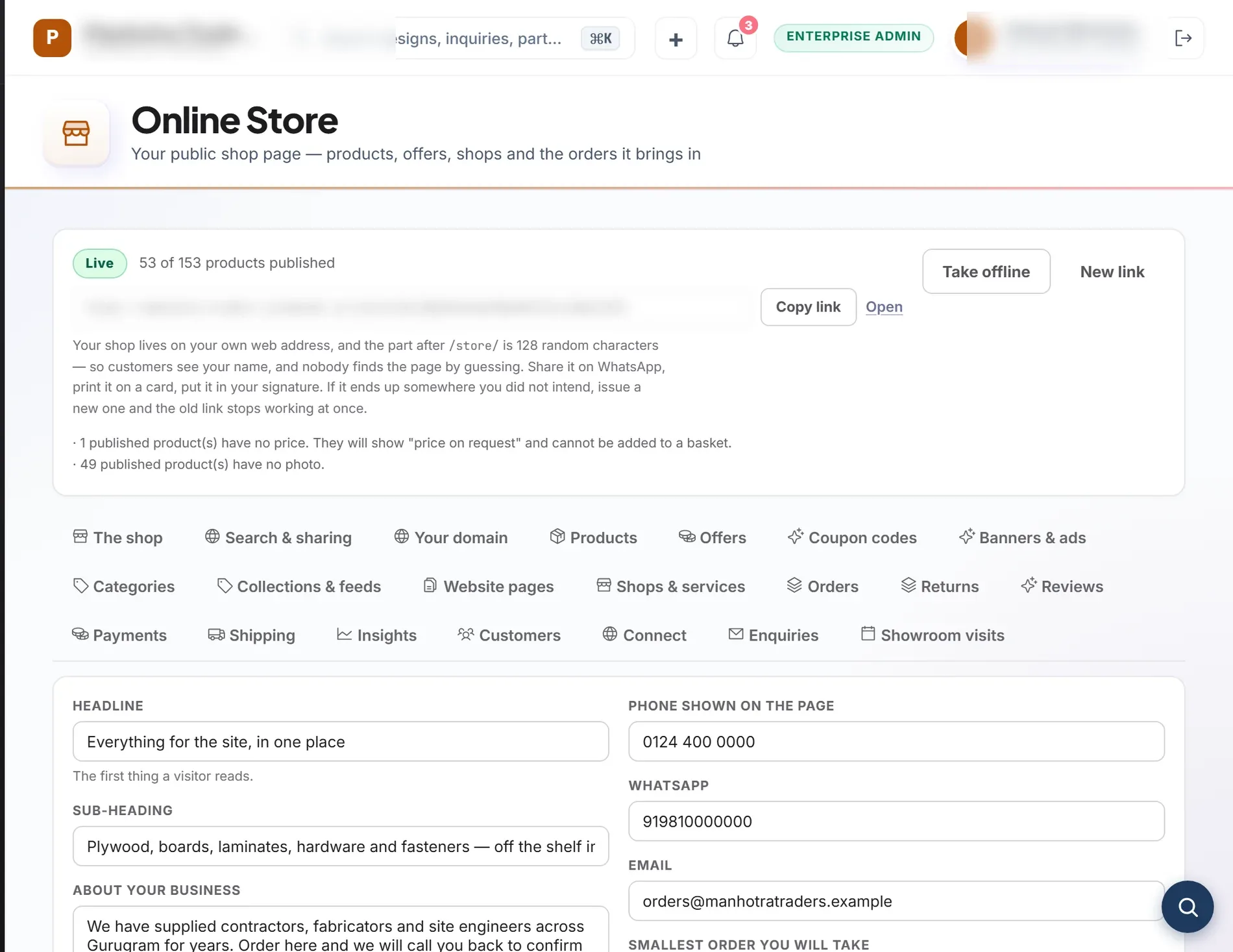Open Your domain tab
1233x952 pixels.
pyautogui.click(x=451, y=537)
